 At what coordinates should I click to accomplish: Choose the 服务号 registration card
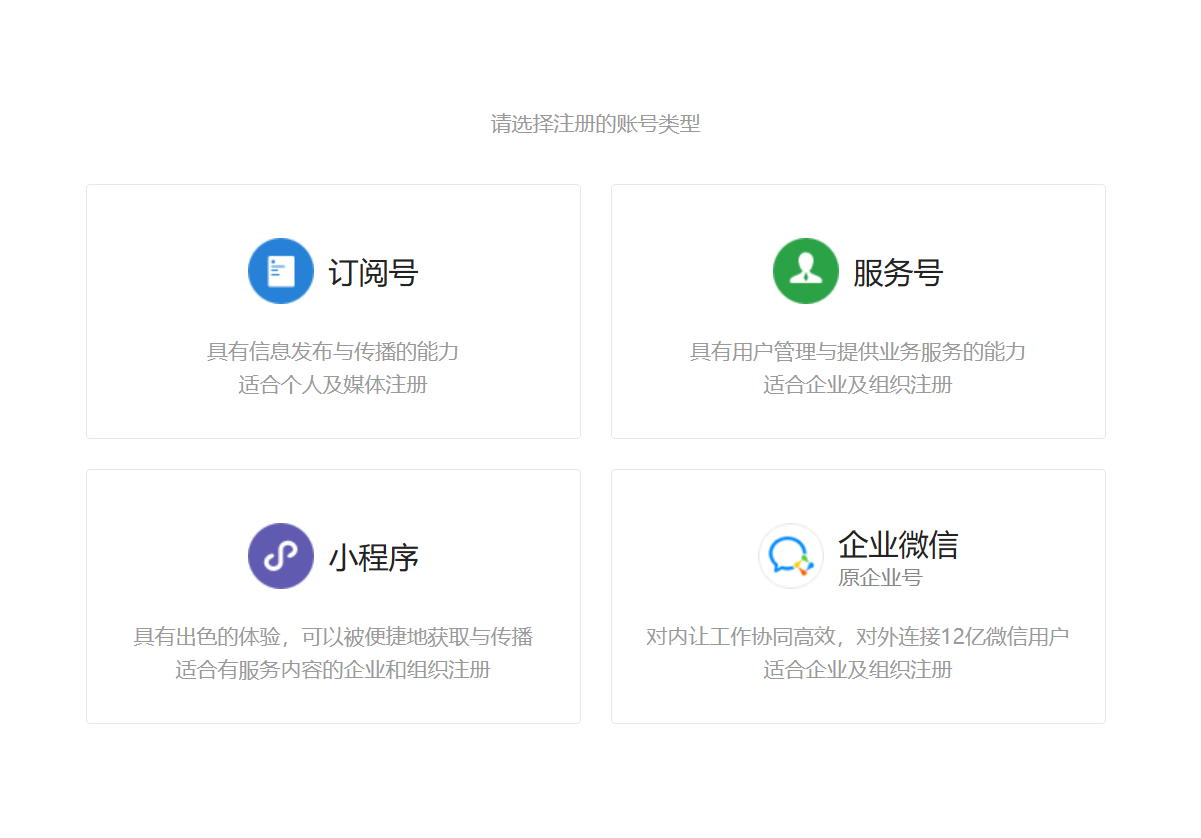coord(858,310)
